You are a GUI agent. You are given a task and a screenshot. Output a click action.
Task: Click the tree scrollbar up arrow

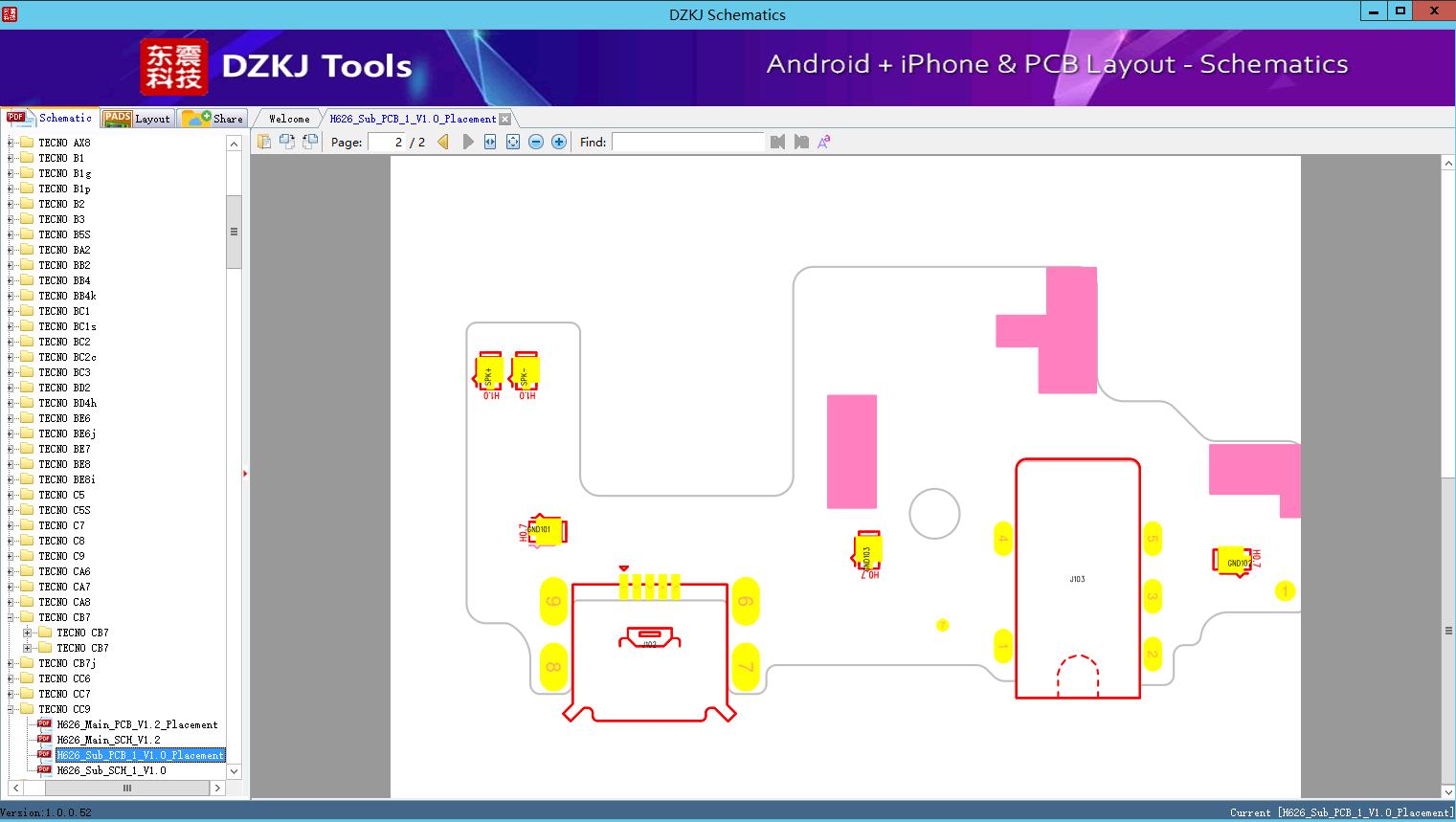point(234,144)
